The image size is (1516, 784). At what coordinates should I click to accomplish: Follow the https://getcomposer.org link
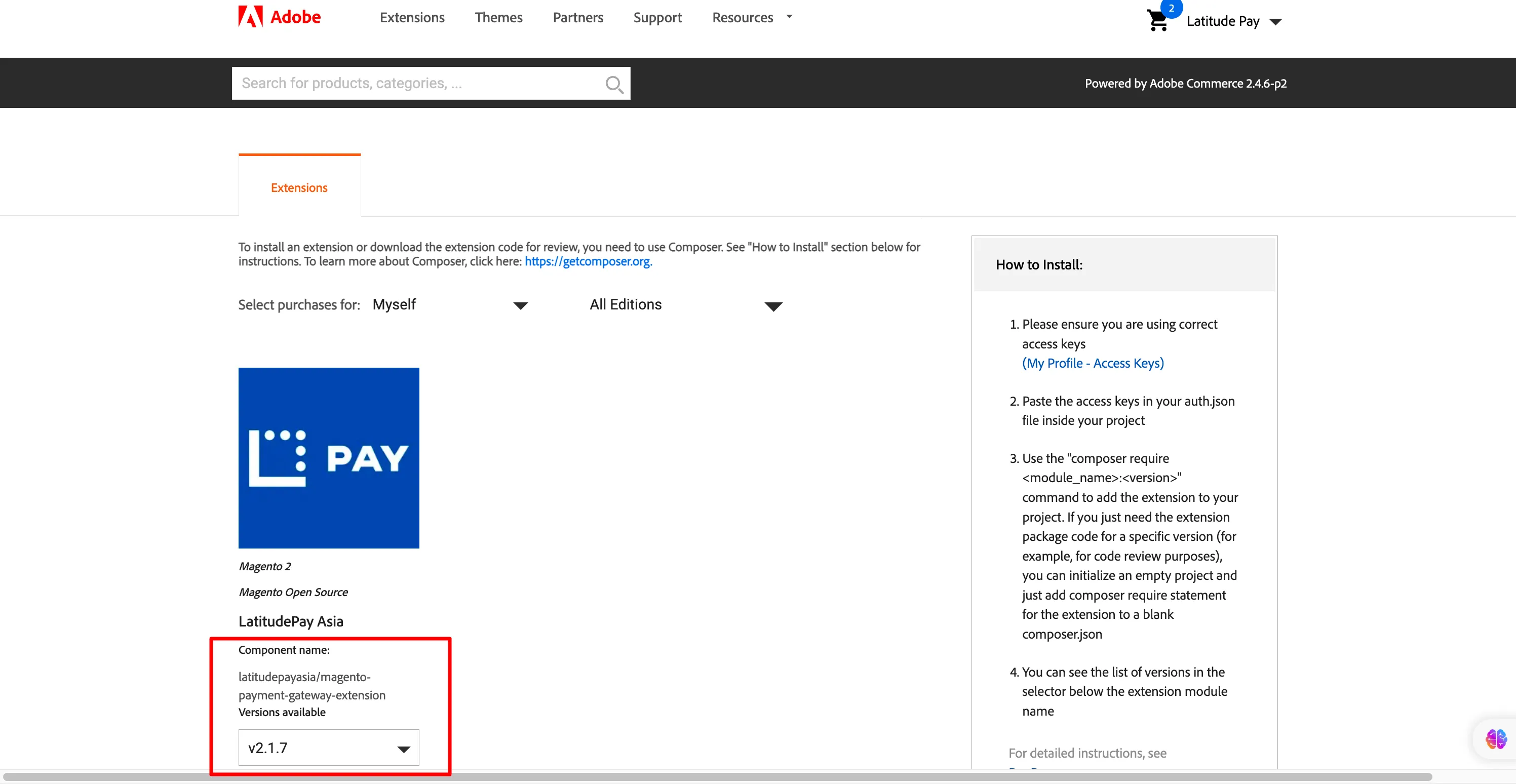click(589, 261)
